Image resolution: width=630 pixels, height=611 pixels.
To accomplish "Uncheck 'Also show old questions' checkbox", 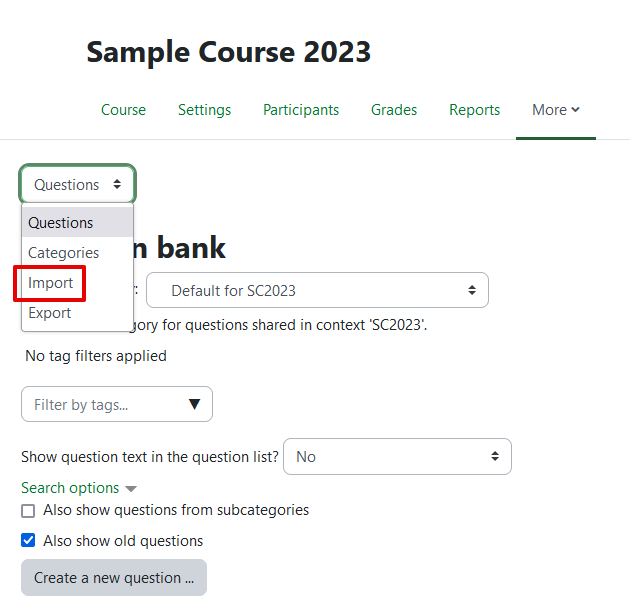I will click(29, 541).
